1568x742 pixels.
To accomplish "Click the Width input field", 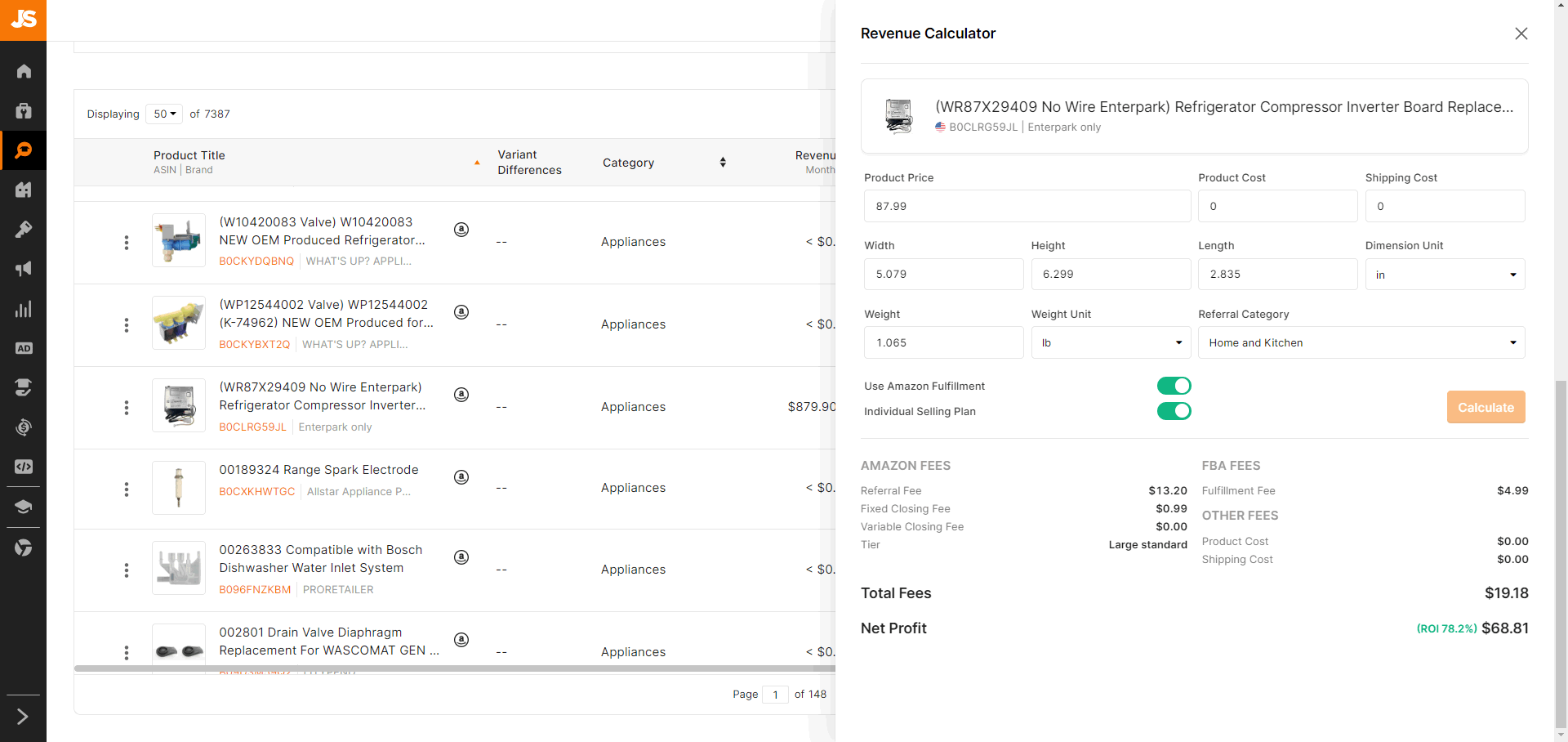I will pos(943,275).
